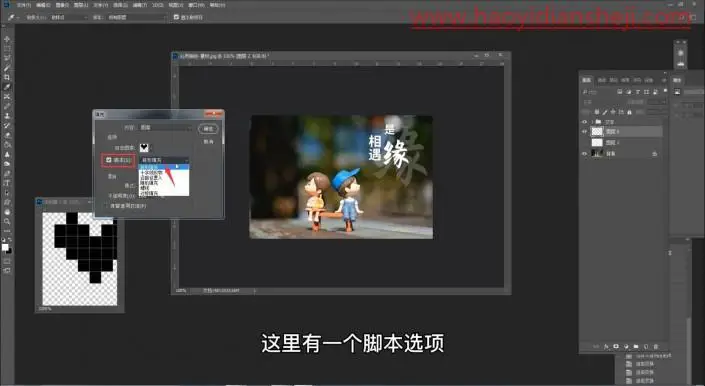Select the Crop tool
Image resolution: width=705 pixels, height=386 pixels.
tap(7, 77)
